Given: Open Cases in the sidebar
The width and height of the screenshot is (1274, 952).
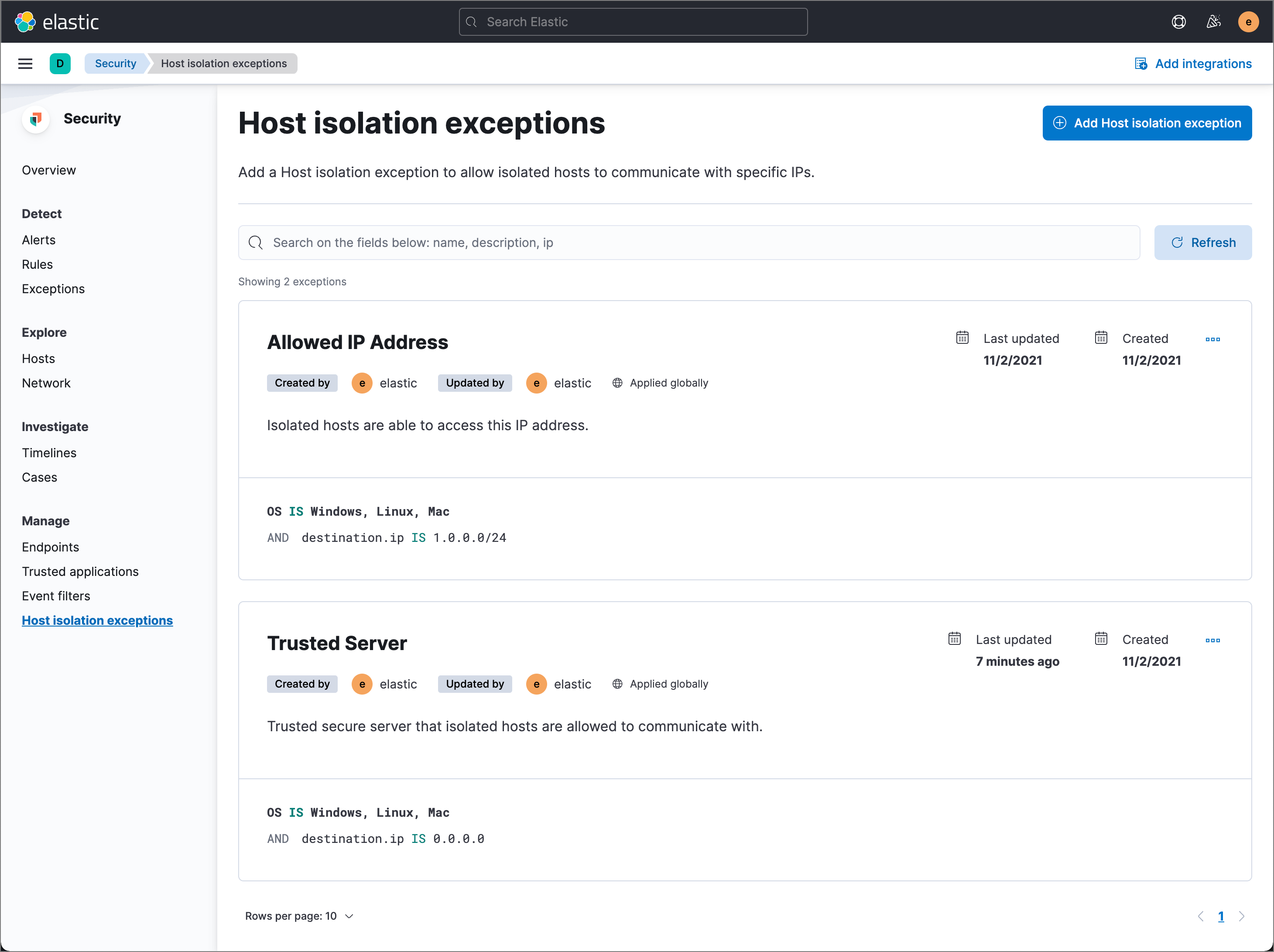Looking at the screenshot, I should (x=40, y=477).
